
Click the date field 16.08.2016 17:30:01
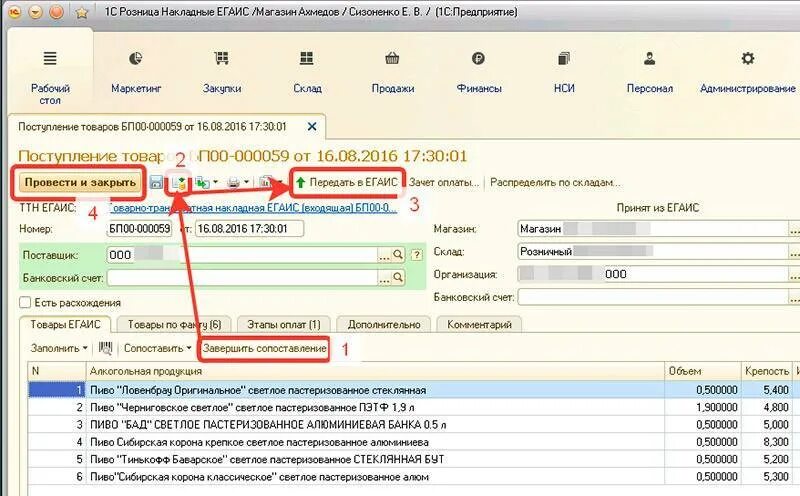click(x=249, y=229)
